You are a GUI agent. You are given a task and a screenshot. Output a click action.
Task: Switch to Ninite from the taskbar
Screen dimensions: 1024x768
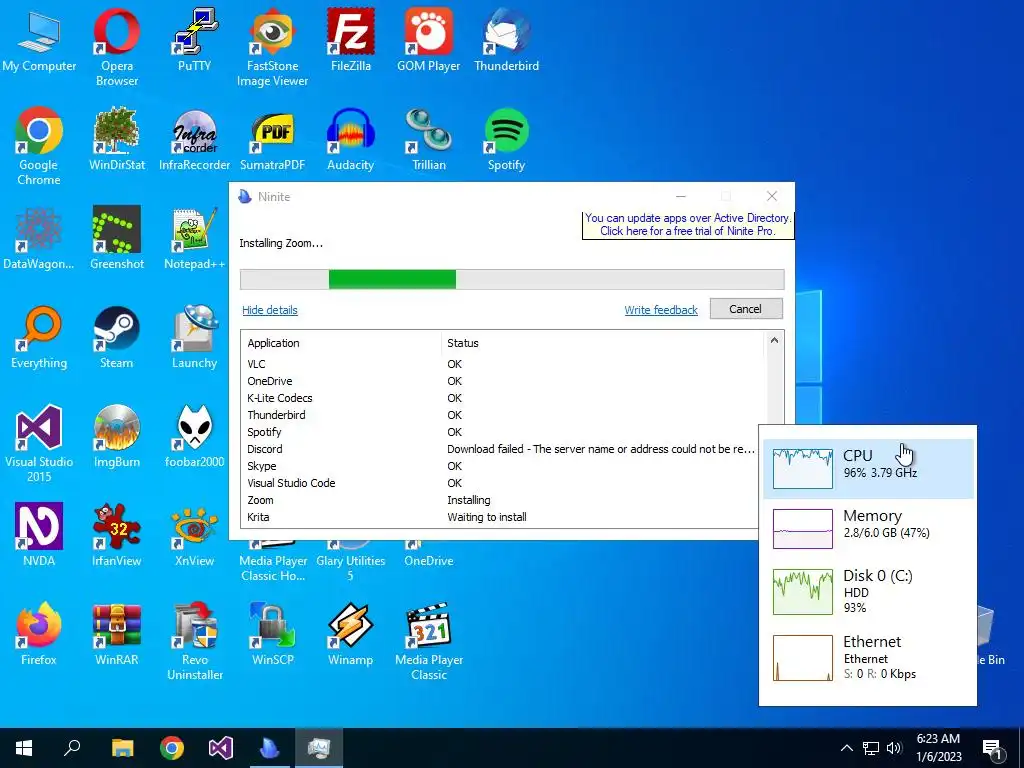tap(270, 748)
